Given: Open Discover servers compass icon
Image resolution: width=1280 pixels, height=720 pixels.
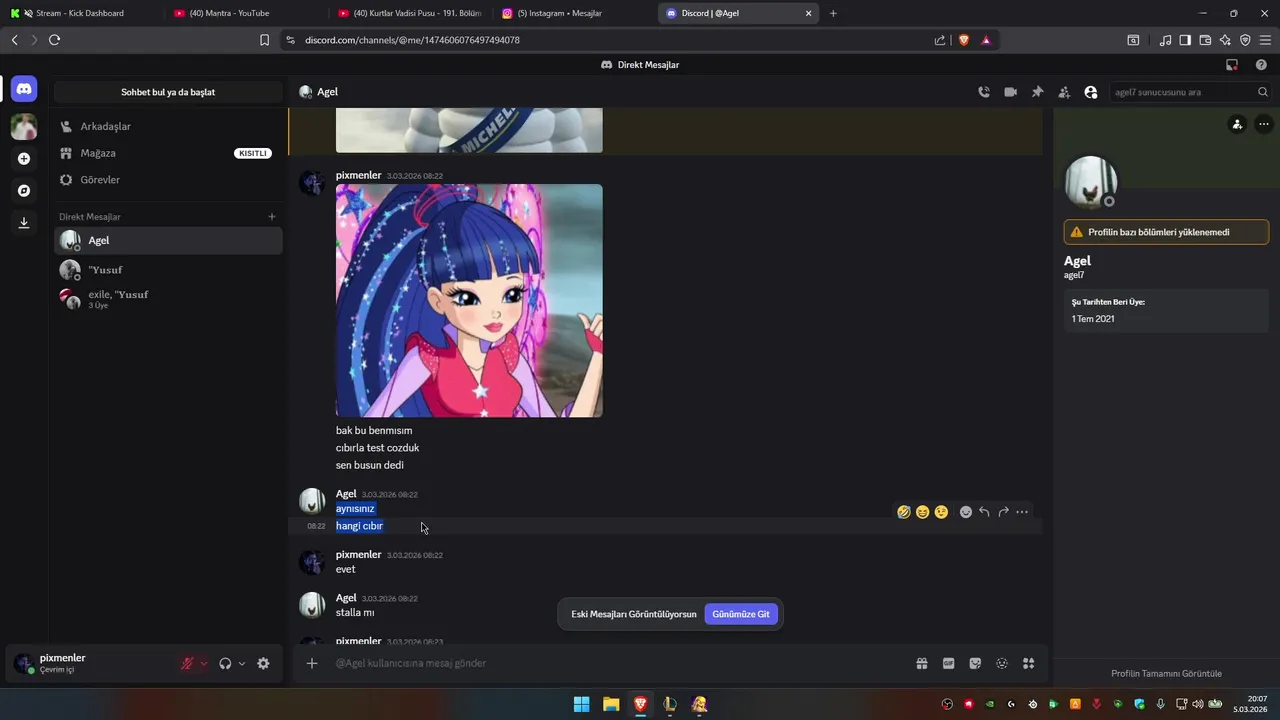Looking at the screenshot, I should (x=24, y=191).
